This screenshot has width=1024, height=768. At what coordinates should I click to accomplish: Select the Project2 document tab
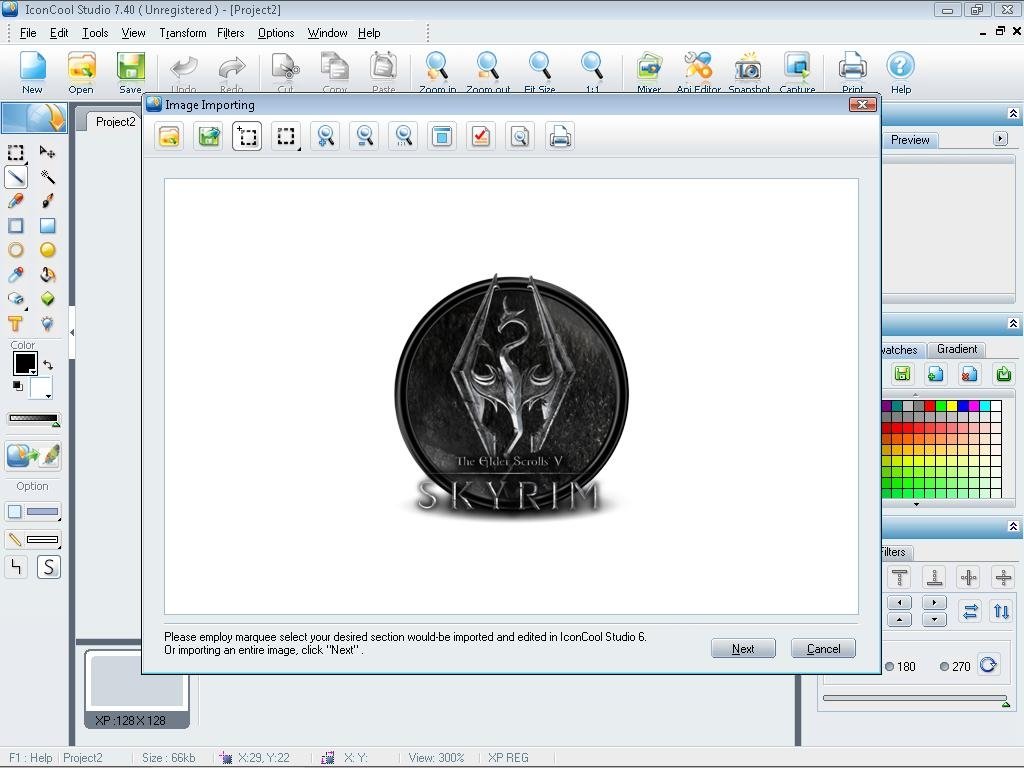coord(115,121)
